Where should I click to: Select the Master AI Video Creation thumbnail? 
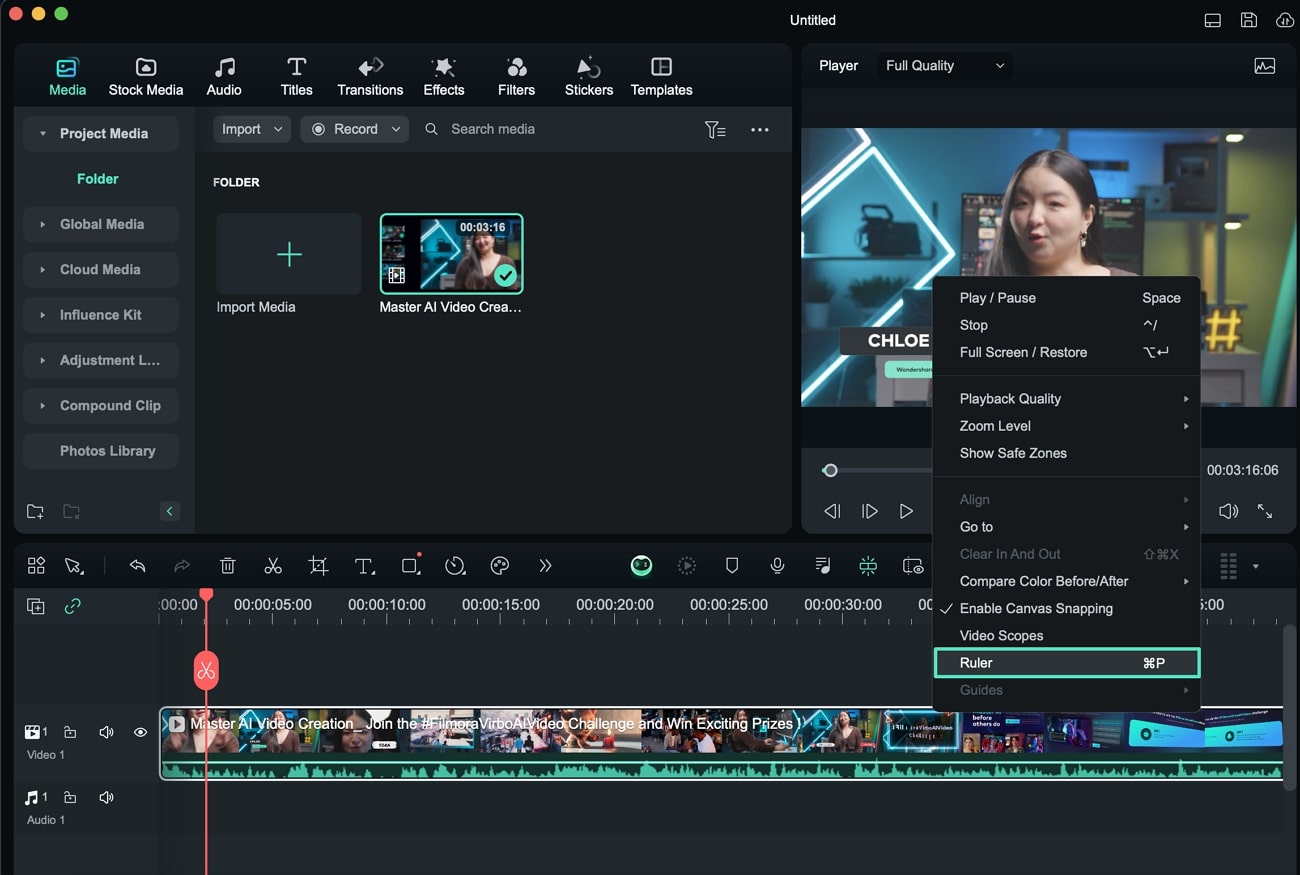coord(451,254)
